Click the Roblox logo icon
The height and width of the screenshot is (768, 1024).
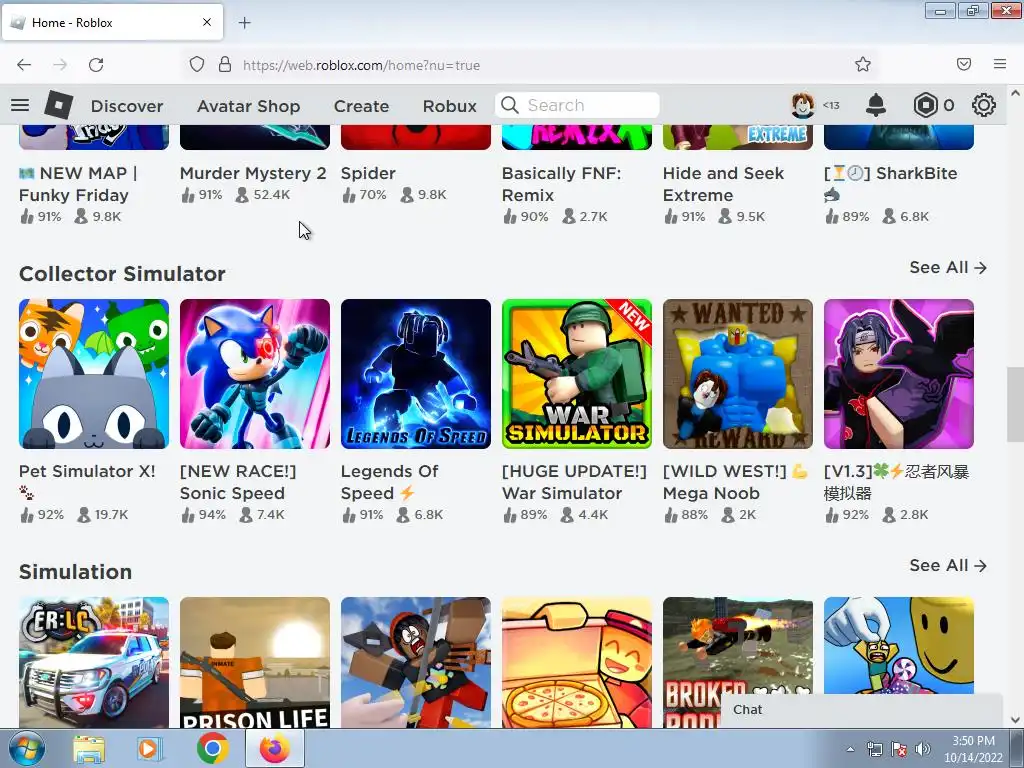coord(59,105)
